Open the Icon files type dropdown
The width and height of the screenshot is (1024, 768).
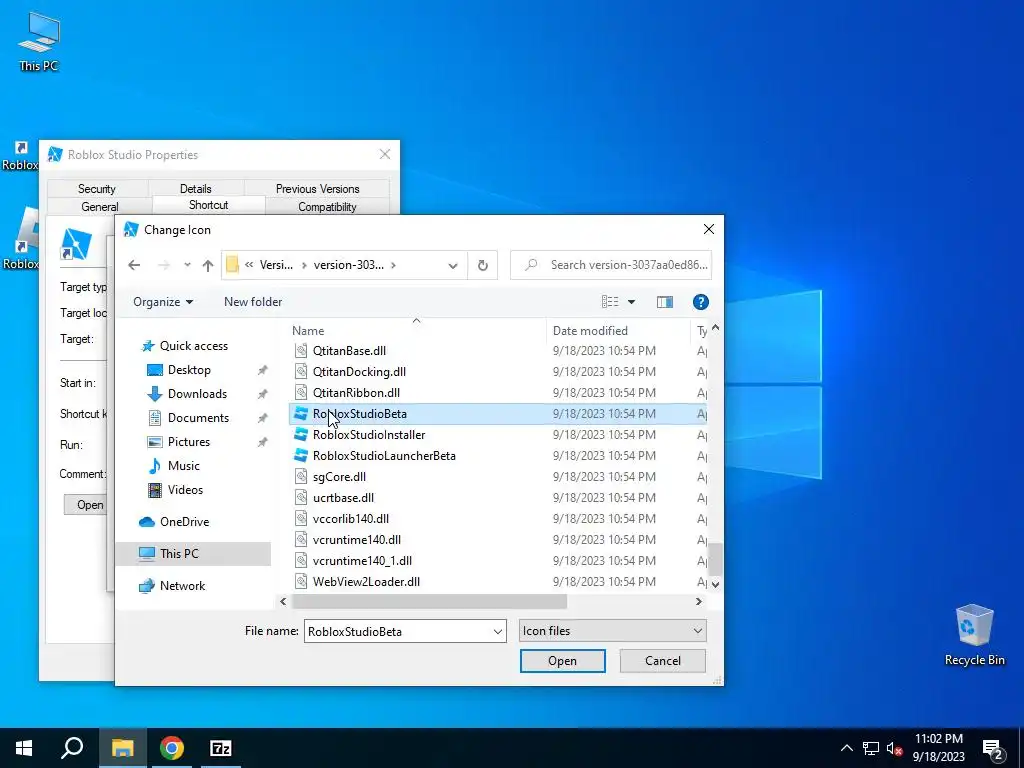point(613,631)
